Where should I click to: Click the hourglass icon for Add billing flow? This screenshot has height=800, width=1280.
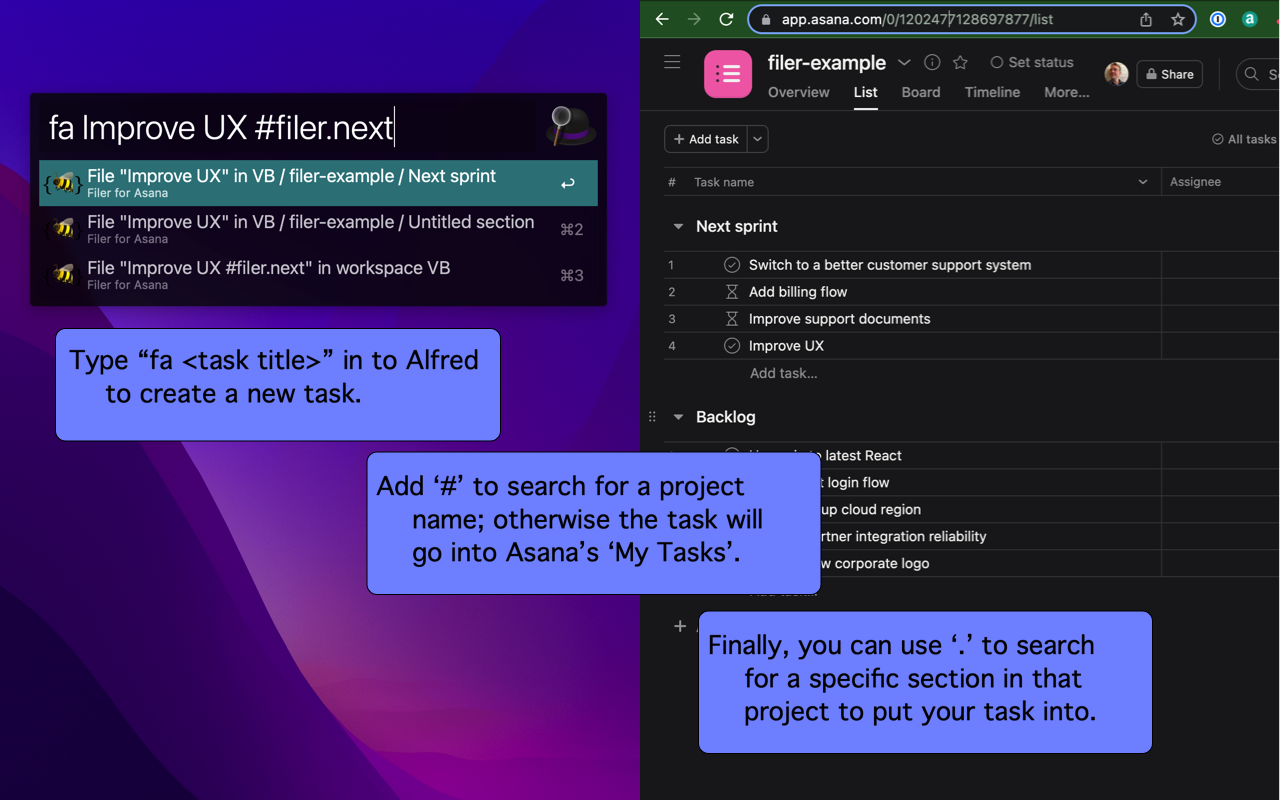[x=732, y=292]
